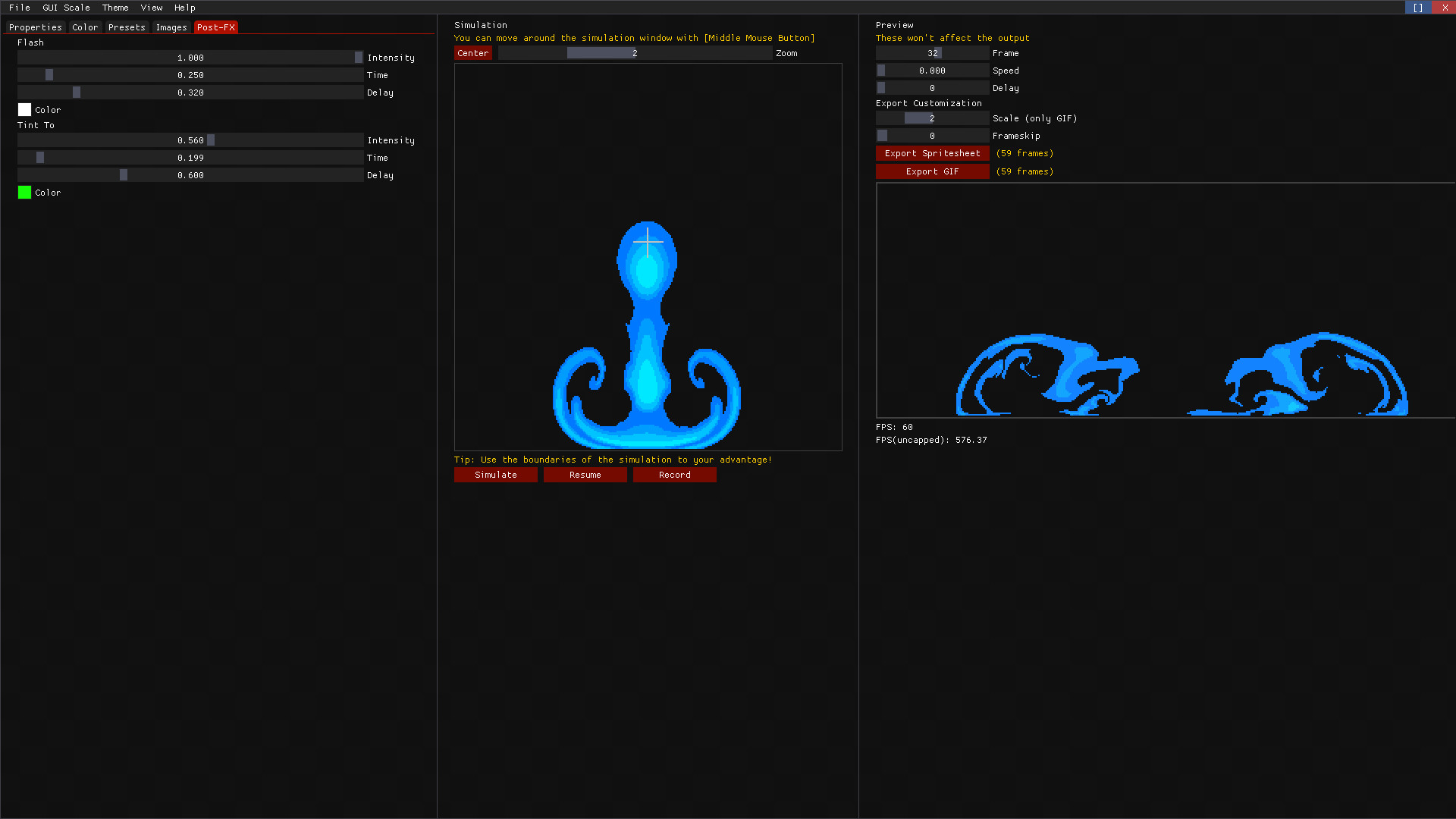Open the Theme menu

(x=115, y=8)
